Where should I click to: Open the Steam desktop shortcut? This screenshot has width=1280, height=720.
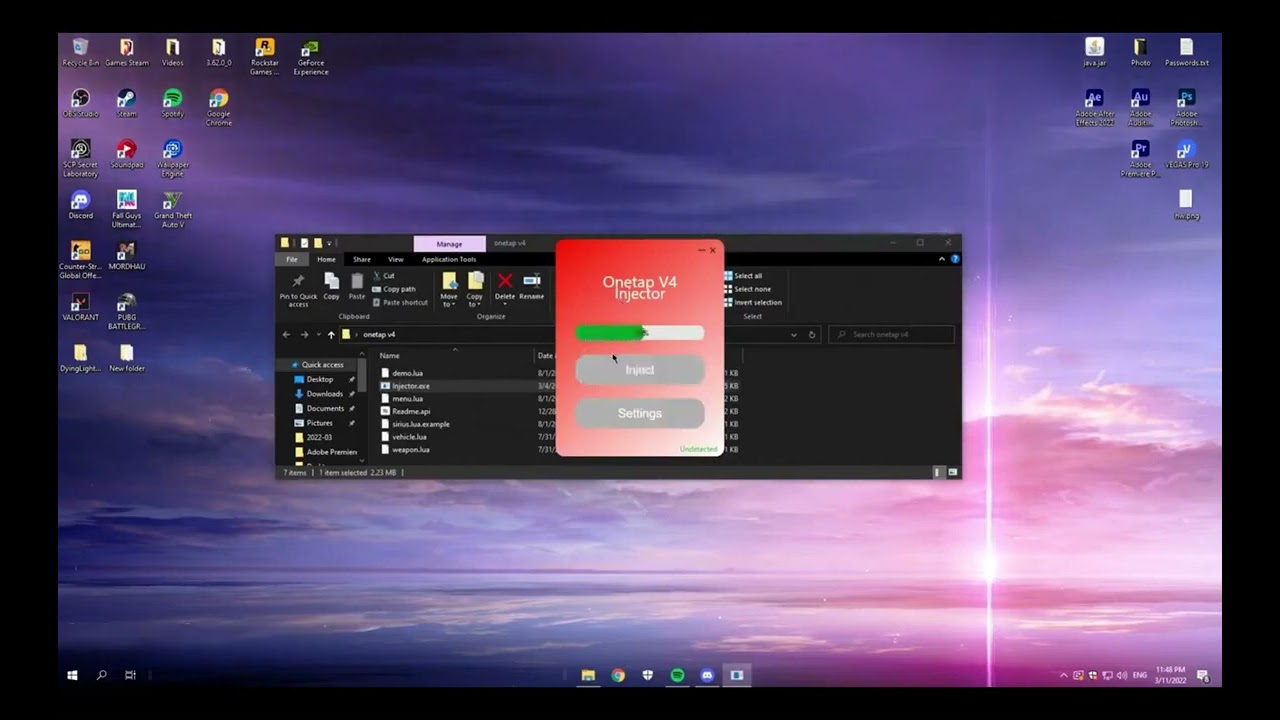point(126,103)
